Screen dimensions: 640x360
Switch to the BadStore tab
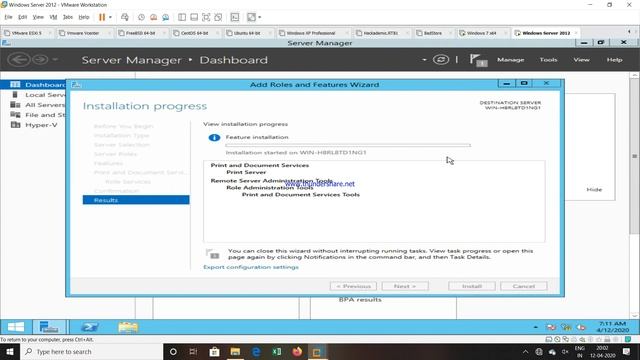point(433,33)
